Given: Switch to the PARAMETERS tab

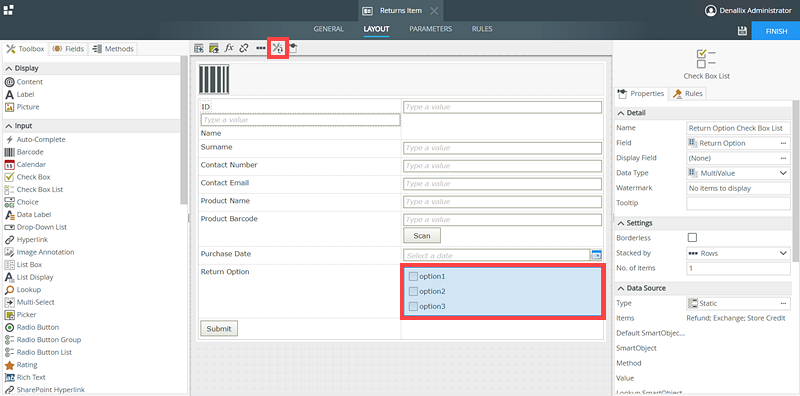Looking at the screenshot, I should pyautogui.click(x=431, y=29).
